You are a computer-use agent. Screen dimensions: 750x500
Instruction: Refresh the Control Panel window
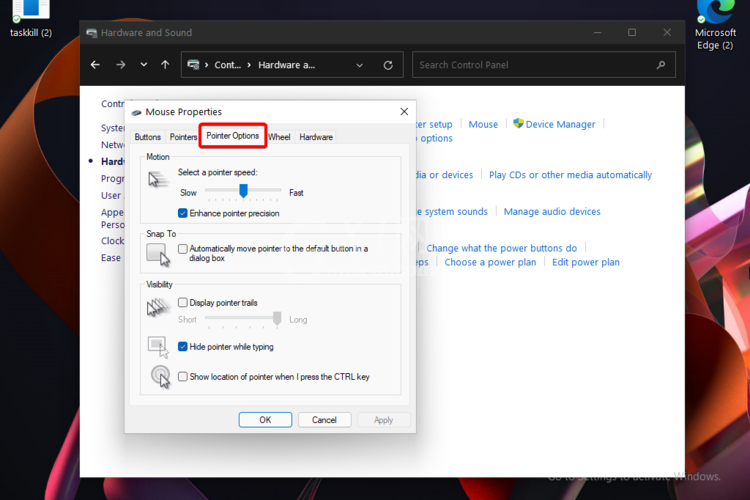tap(388, 65)
